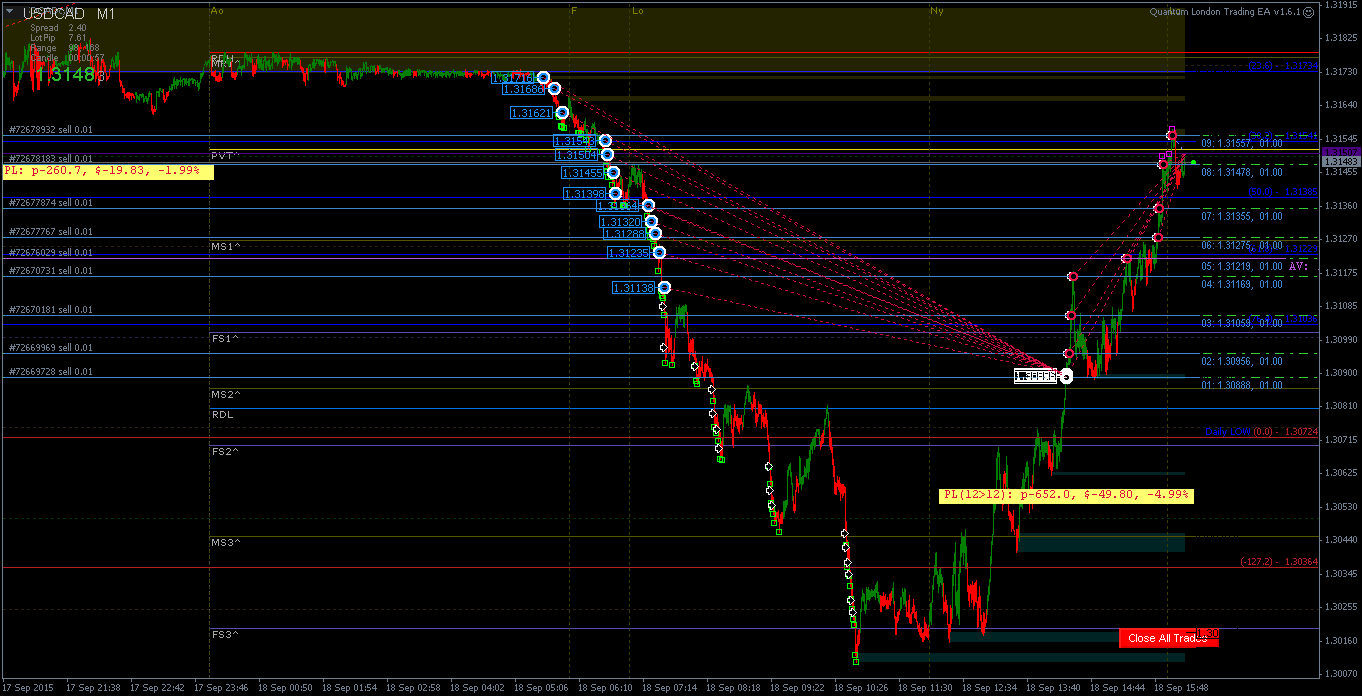
Task: Click the Daily LOW (0.0) - 1.30724 label
Action: [1262, 431]
